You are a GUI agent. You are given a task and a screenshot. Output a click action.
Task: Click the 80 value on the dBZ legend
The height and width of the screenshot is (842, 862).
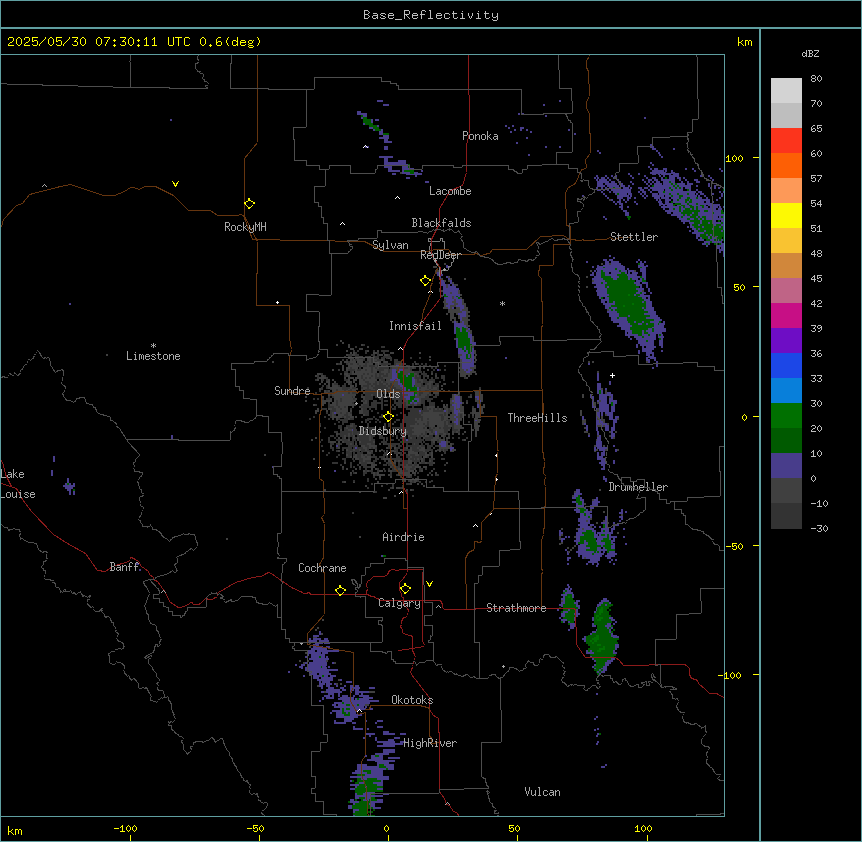pyautogui.click(x=816, y=79)
